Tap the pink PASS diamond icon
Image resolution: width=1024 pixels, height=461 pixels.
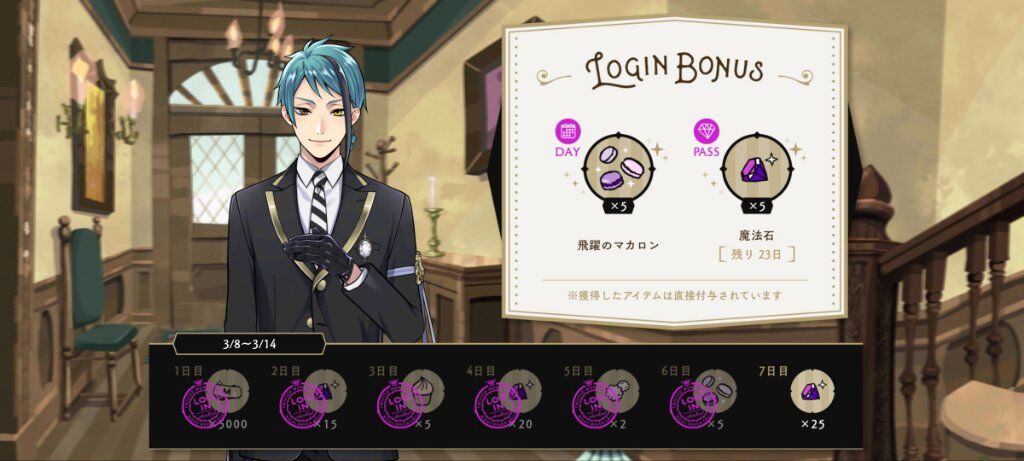point(706,132)
